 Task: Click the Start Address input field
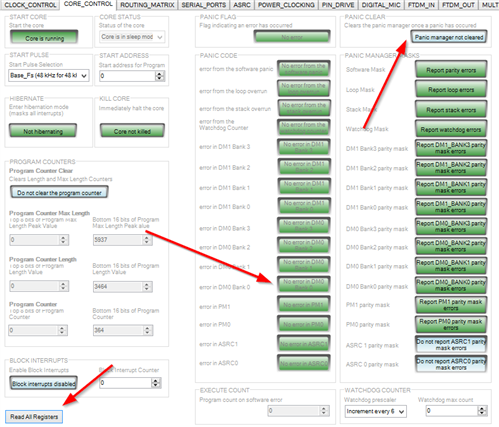coord(127,76)
